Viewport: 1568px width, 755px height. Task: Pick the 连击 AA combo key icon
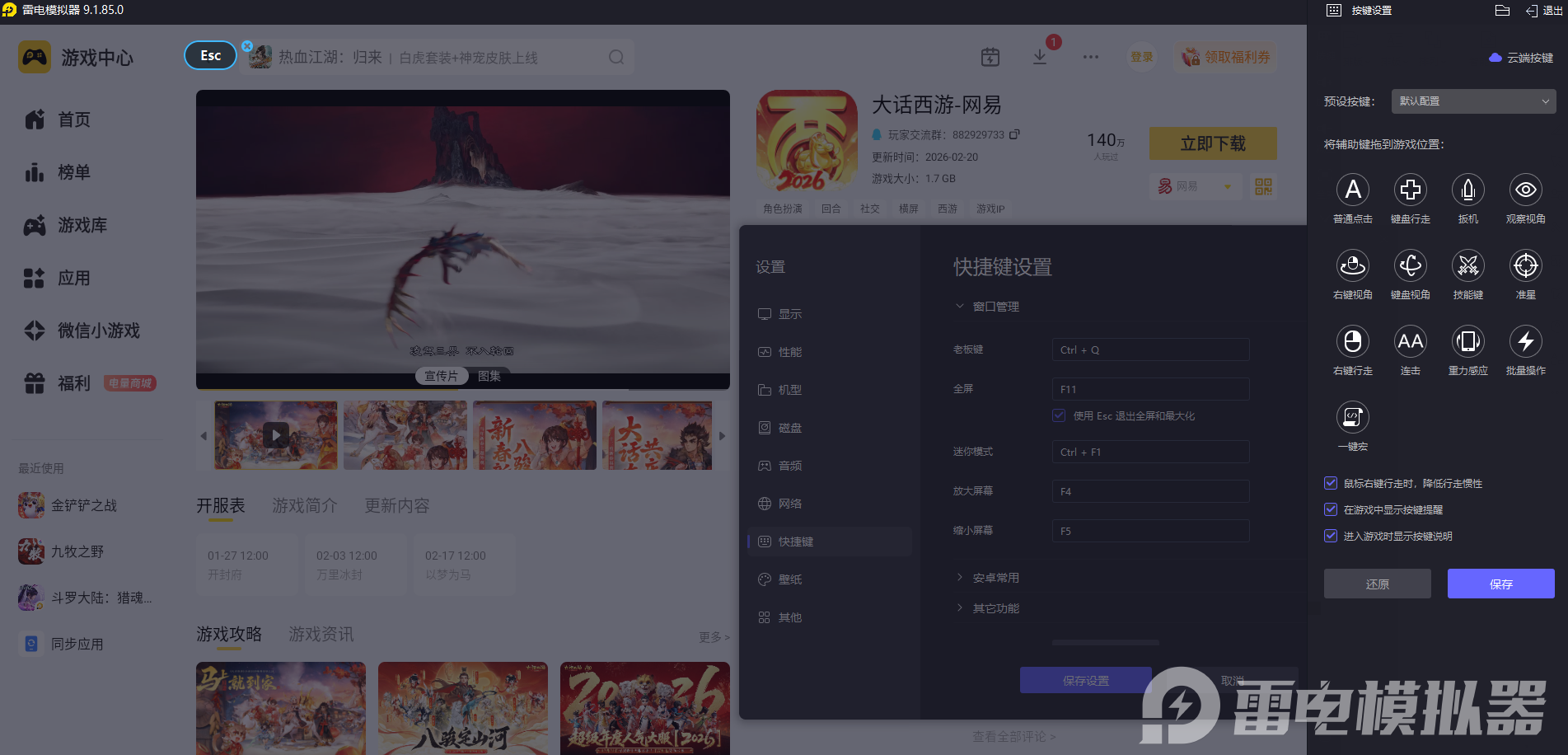click(1410, 341)
